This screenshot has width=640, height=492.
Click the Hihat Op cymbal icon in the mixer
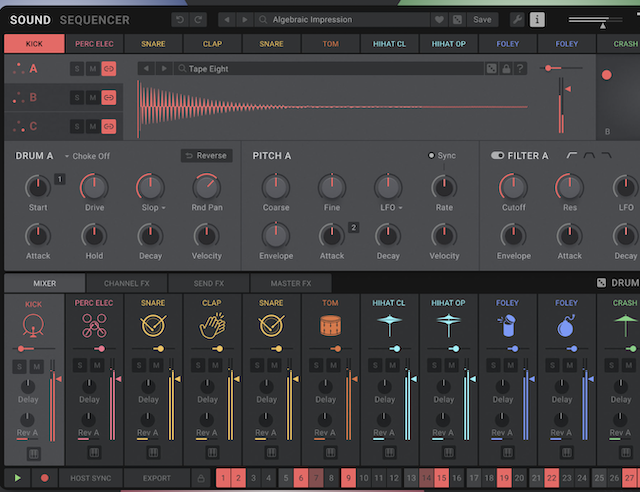pyautogui.click(x=449, y=325)
